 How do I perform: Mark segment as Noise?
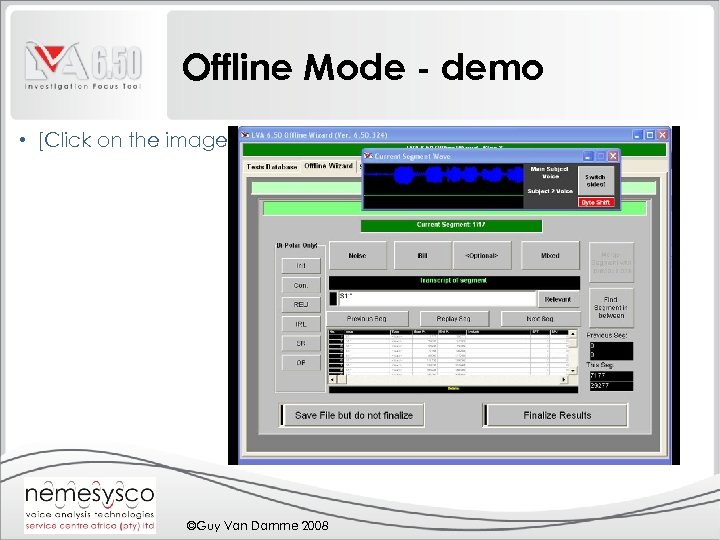pos(357,255)
